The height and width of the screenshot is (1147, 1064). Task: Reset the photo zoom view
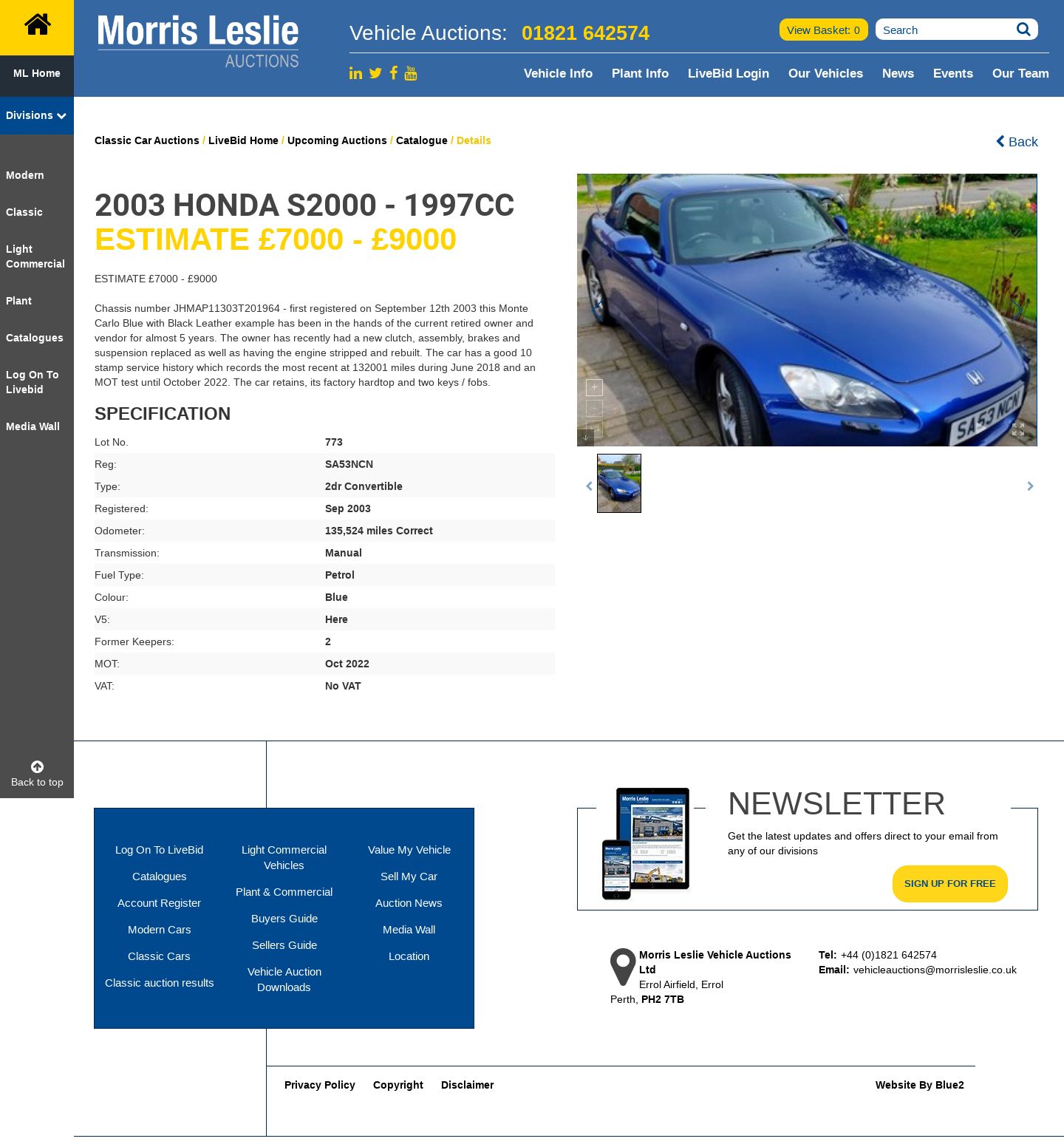594,428
